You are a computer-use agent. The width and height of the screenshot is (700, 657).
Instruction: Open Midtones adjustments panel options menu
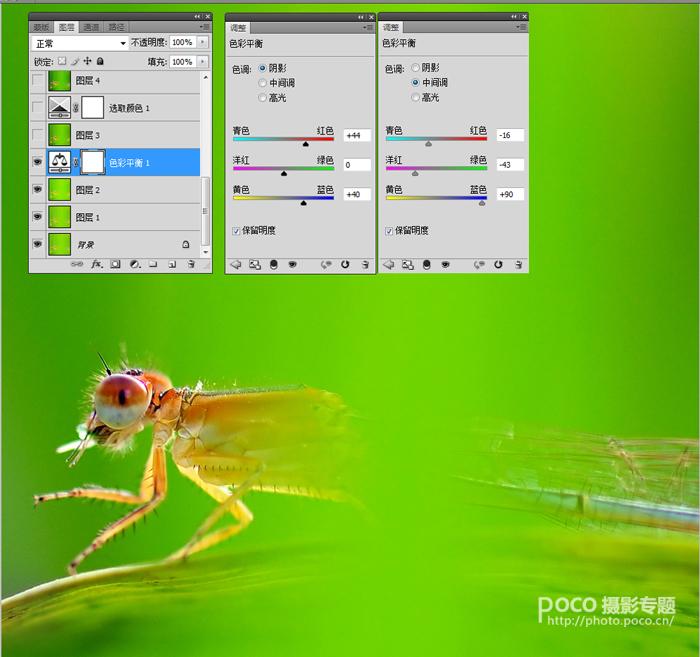[x=521, y=27]
